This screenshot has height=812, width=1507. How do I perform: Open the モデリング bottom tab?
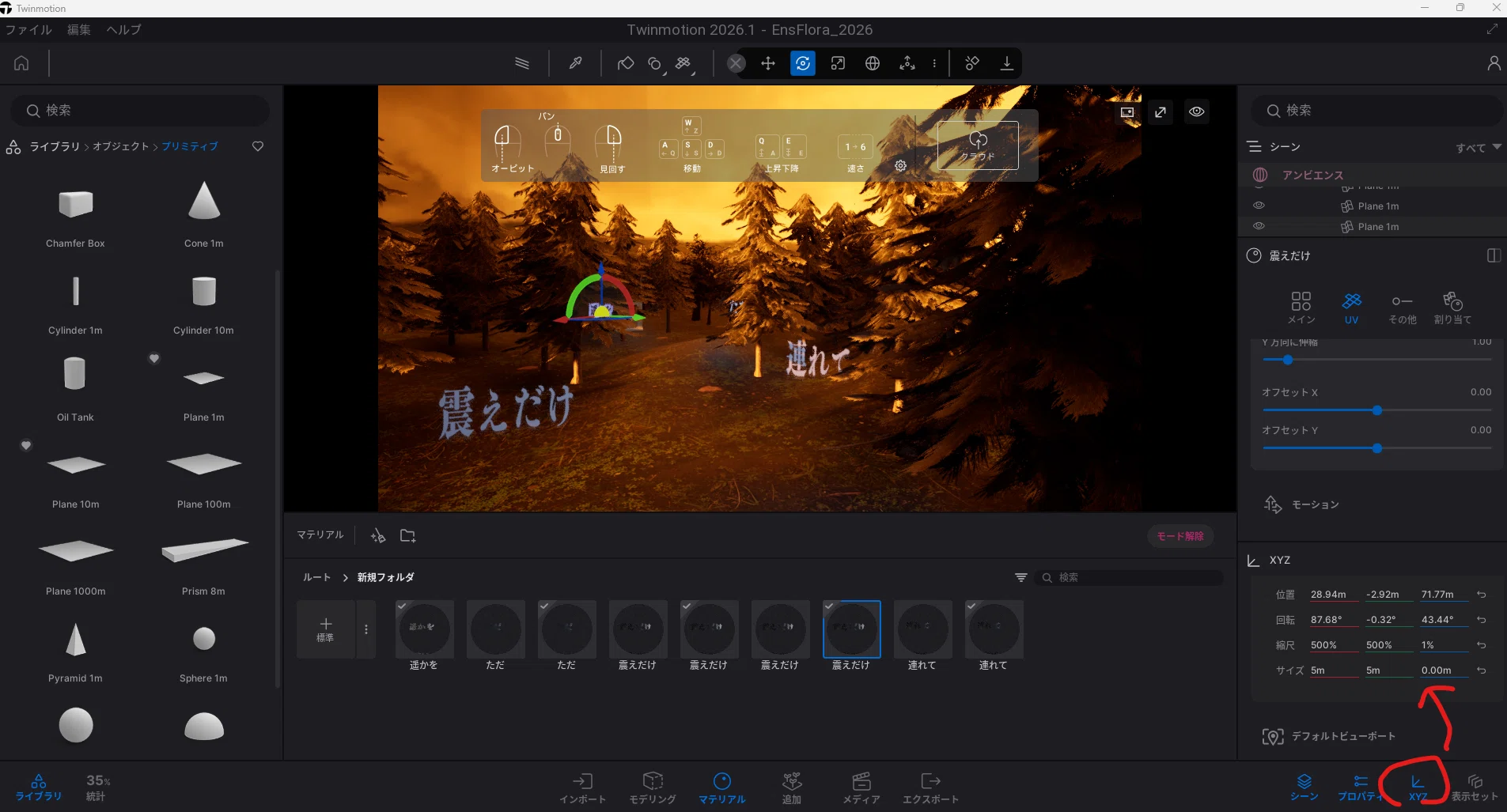pyautogui.click(x=653, y=788)
